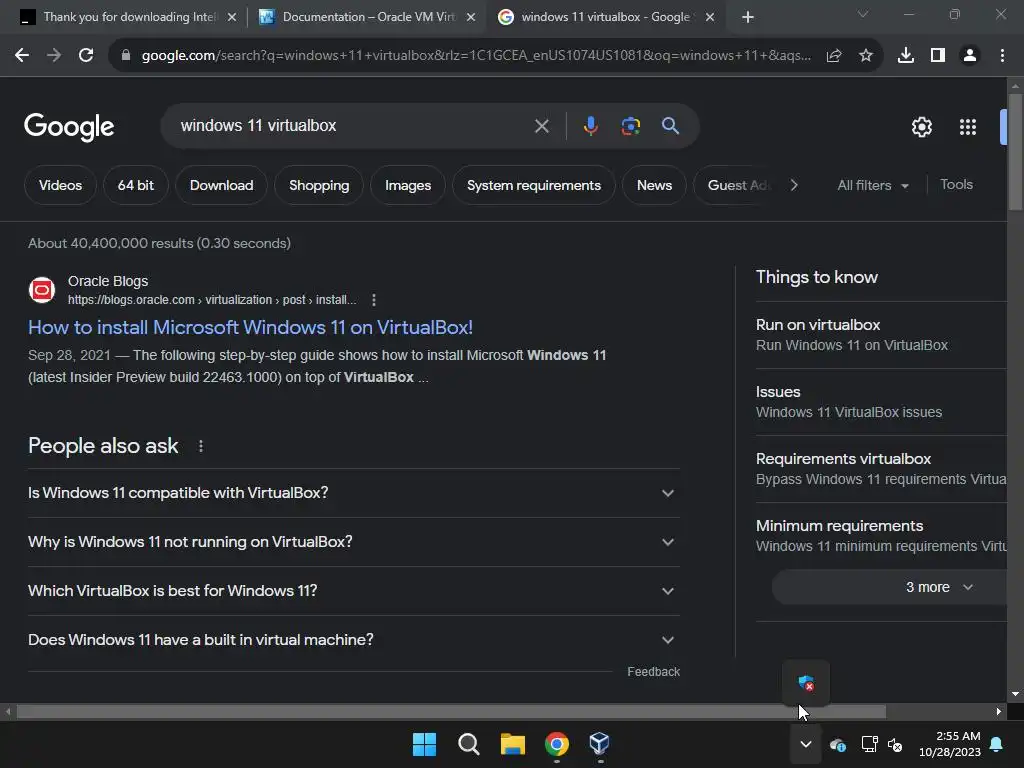Click the vertical scrollbar down arrow
This screenshot has width=1024, height=768.
click(x=1015, y=694)
